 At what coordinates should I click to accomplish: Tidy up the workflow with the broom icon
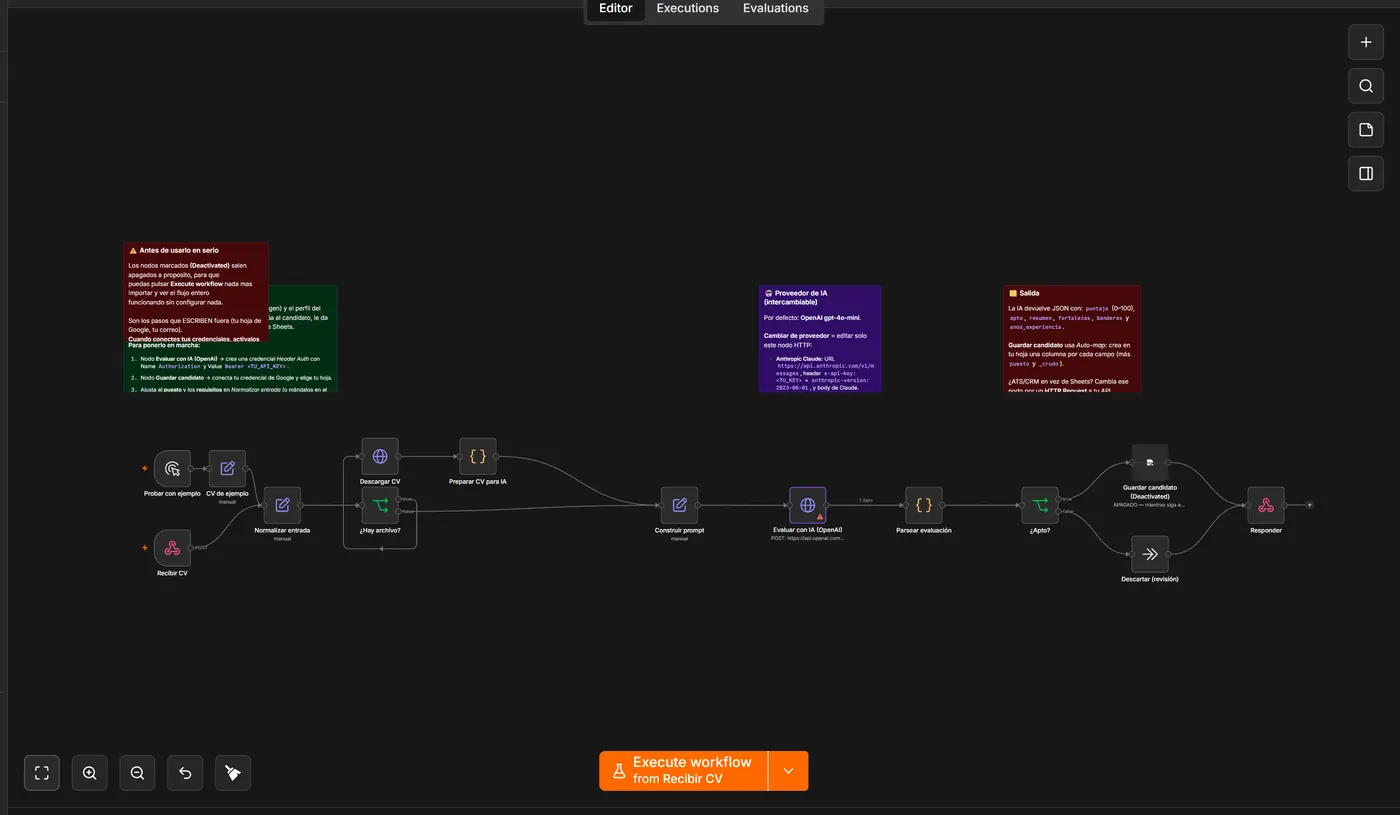(x=233, y=773)
